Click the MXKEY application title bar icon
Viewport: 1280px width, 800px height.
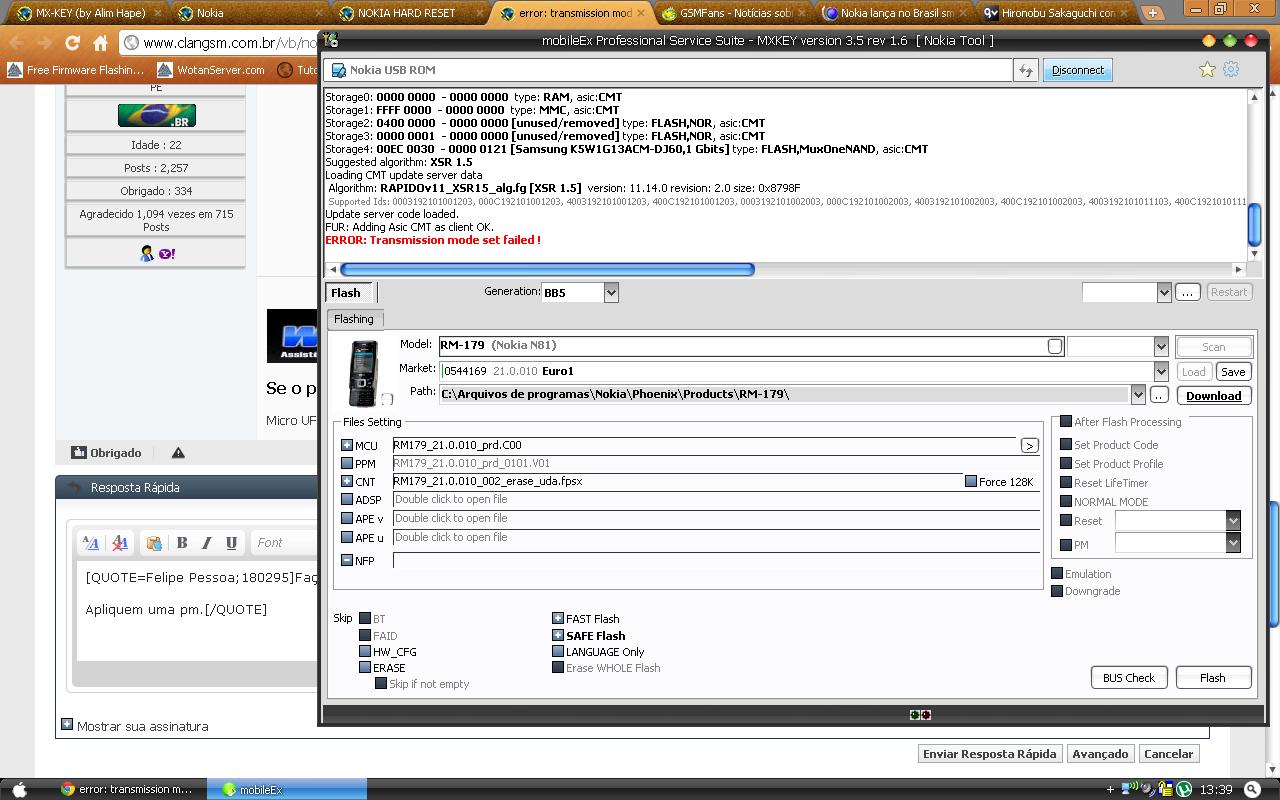point(331,40)
